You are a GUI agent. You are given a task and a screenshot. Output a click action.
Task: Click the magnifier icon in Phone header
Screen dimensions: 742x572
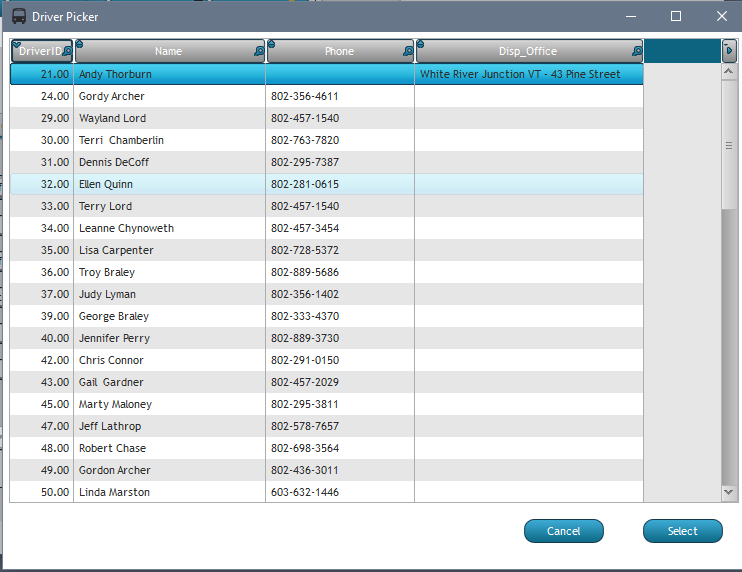408,51
